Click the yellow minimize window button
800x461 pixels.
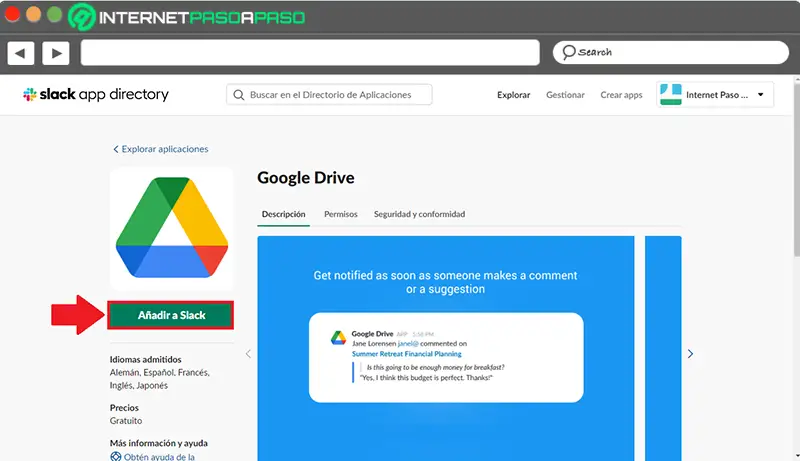point(34,15)
